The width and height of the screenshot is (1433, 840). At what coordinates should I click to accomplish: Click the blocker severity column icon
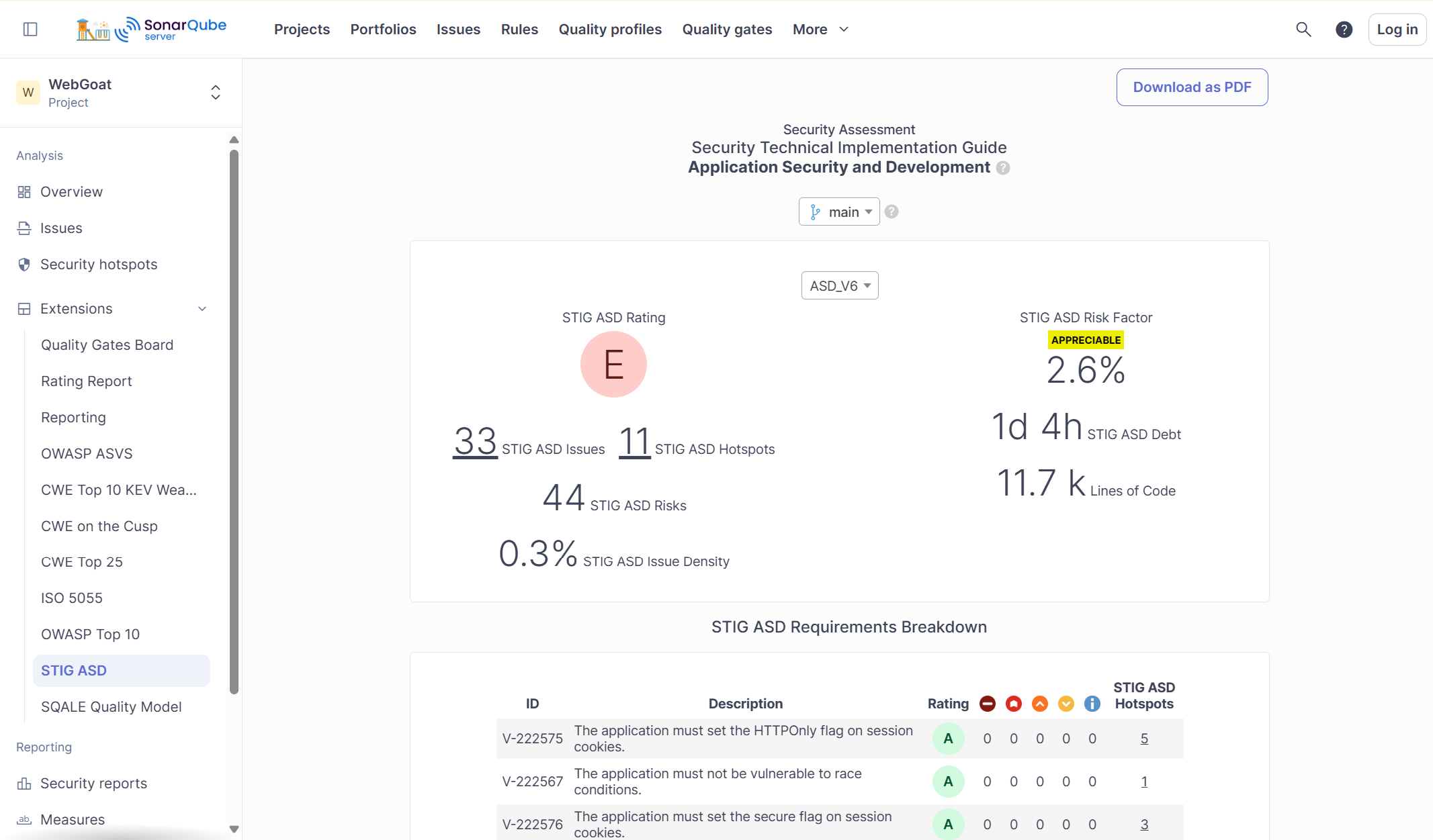pos(988,704)
